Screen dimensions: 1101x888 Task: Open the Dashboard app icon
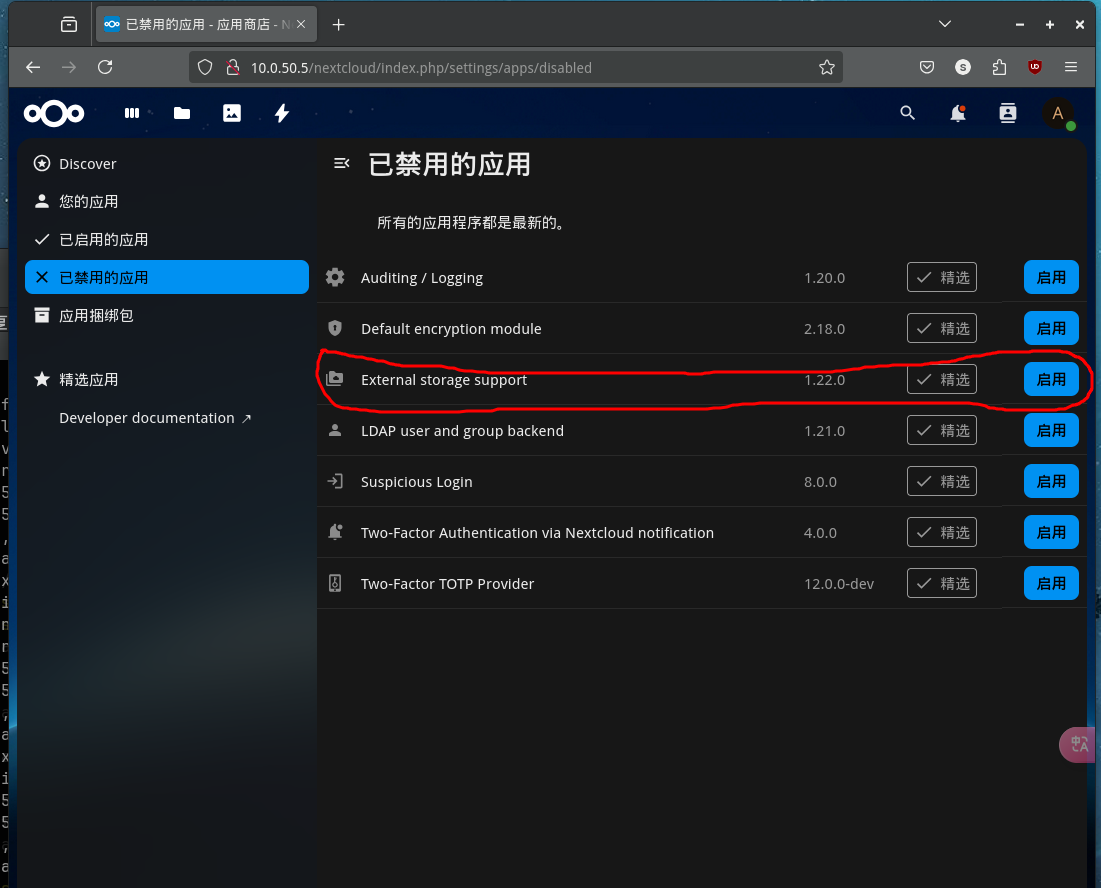coord(132,113)
